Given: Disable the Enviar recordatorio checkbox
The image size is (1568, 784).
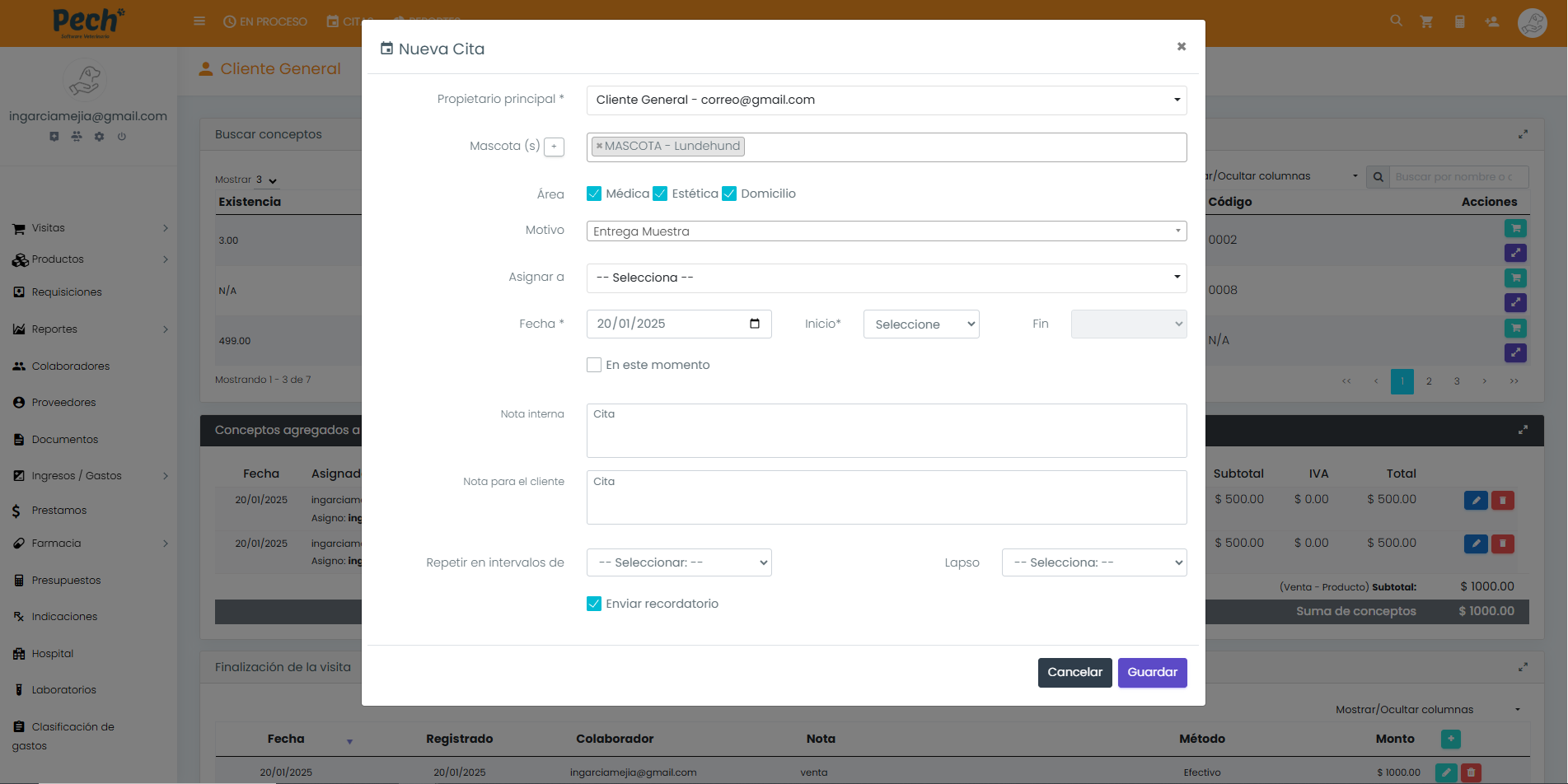Looking at the screenshot, I should [x=594, y=604].
